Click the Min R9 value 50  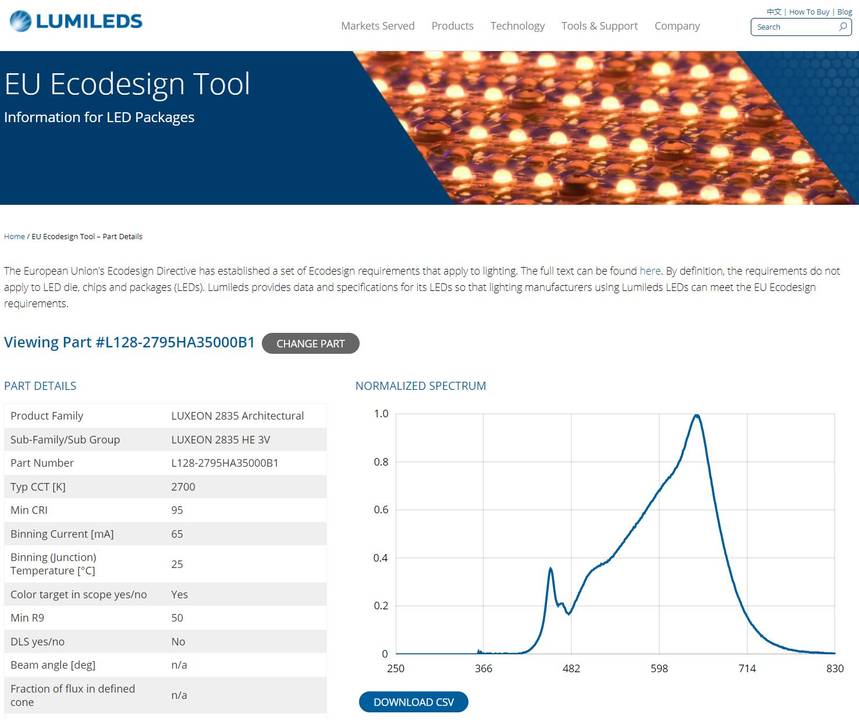click(x=177, y=618)
